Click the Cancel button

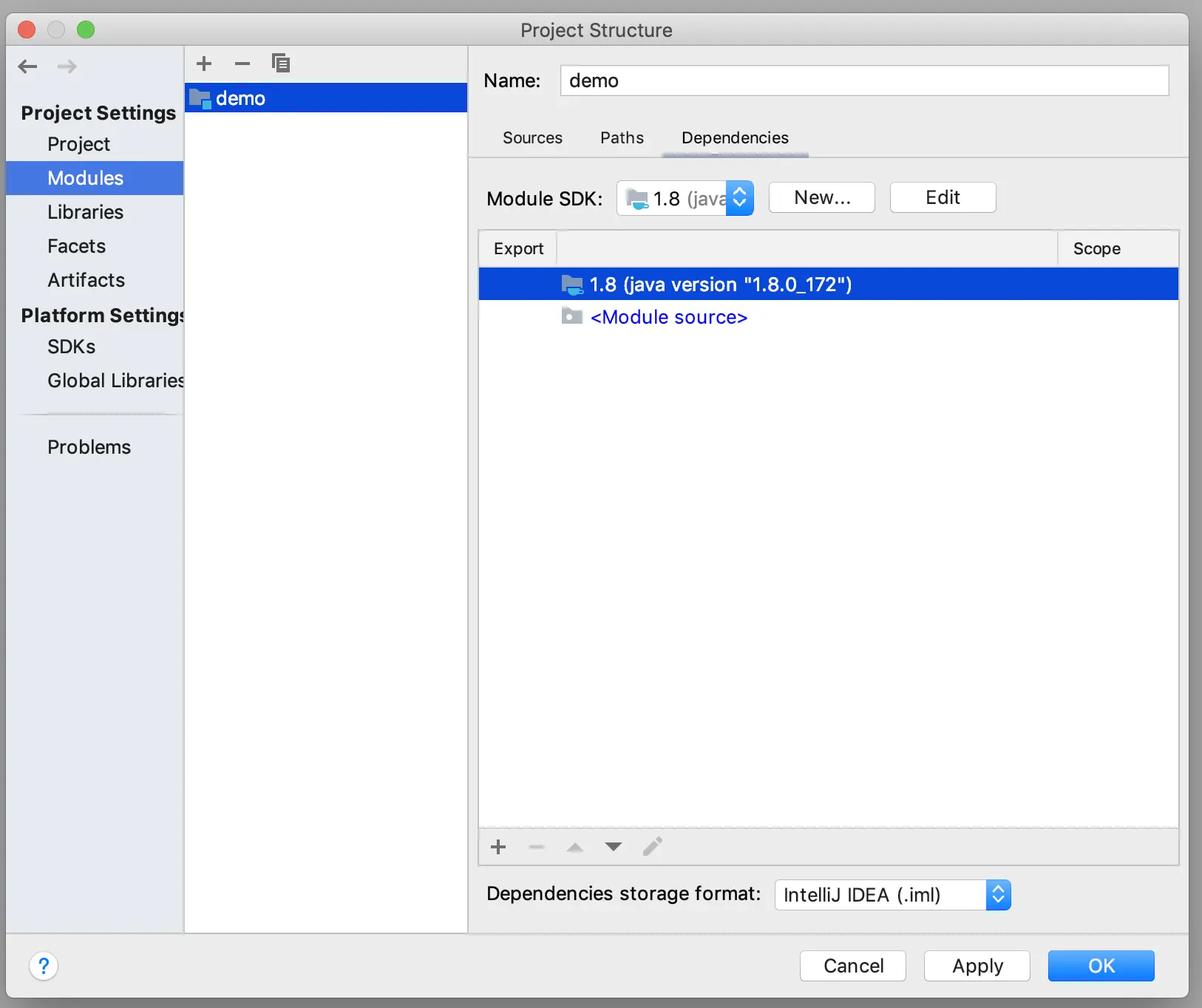[x=853, y=966]
